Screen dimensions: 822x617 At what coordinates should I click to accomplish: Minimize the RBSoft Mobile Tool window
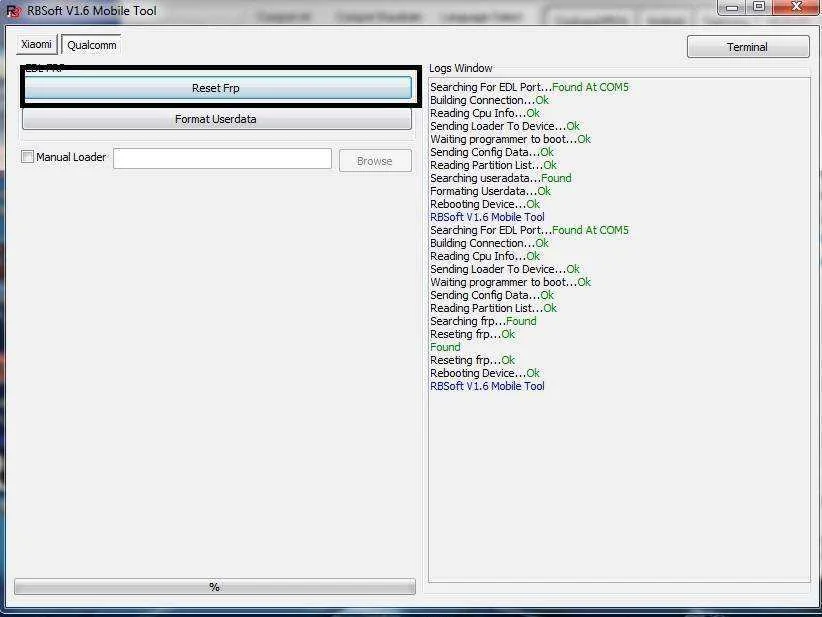click(x=732, y=7)
